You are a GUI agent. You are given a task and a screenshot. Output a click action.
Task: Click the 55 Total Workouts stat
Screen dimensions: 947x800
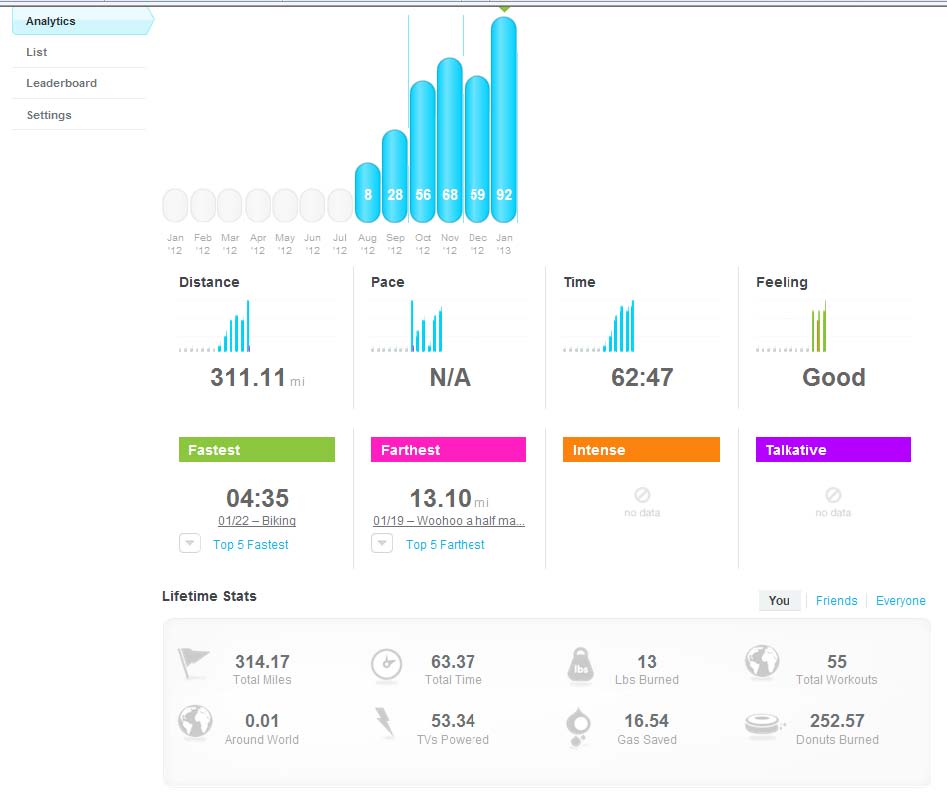coord(837,662)
